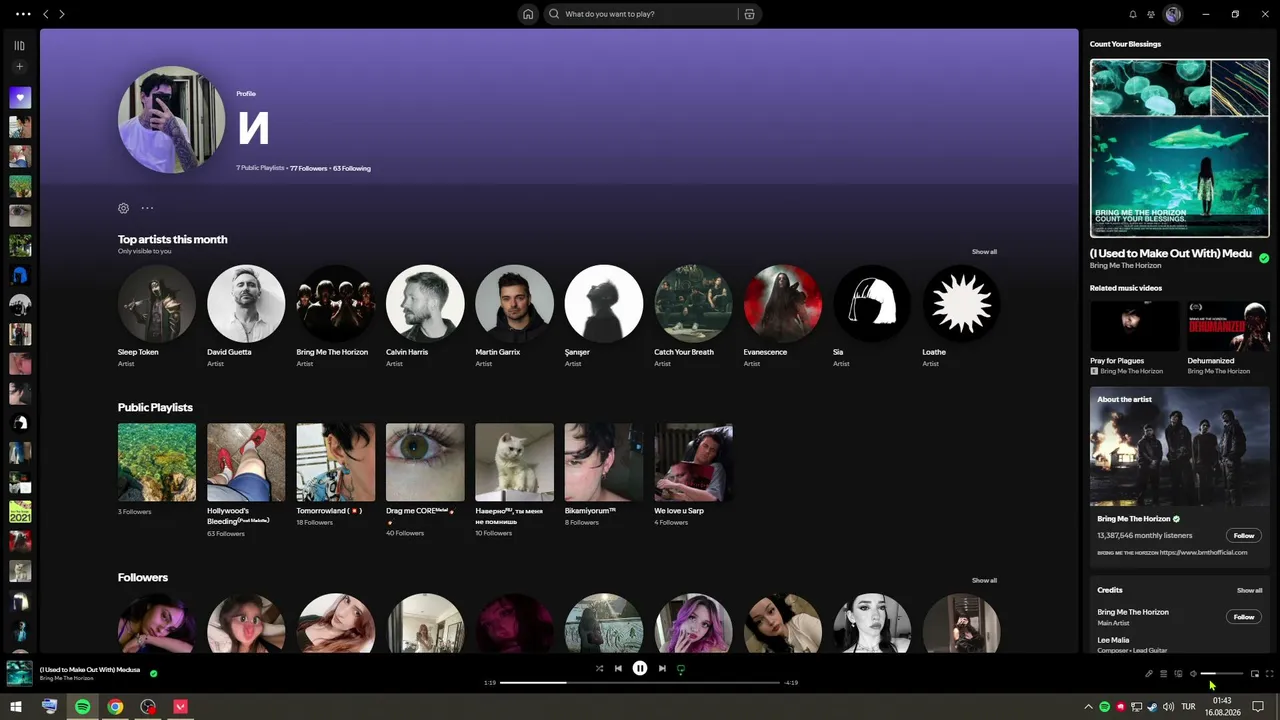Open the Windows Action Center notifications
Viewport: 1280px width, 720px height.
pyautogui.click(x=1258, y=707)
